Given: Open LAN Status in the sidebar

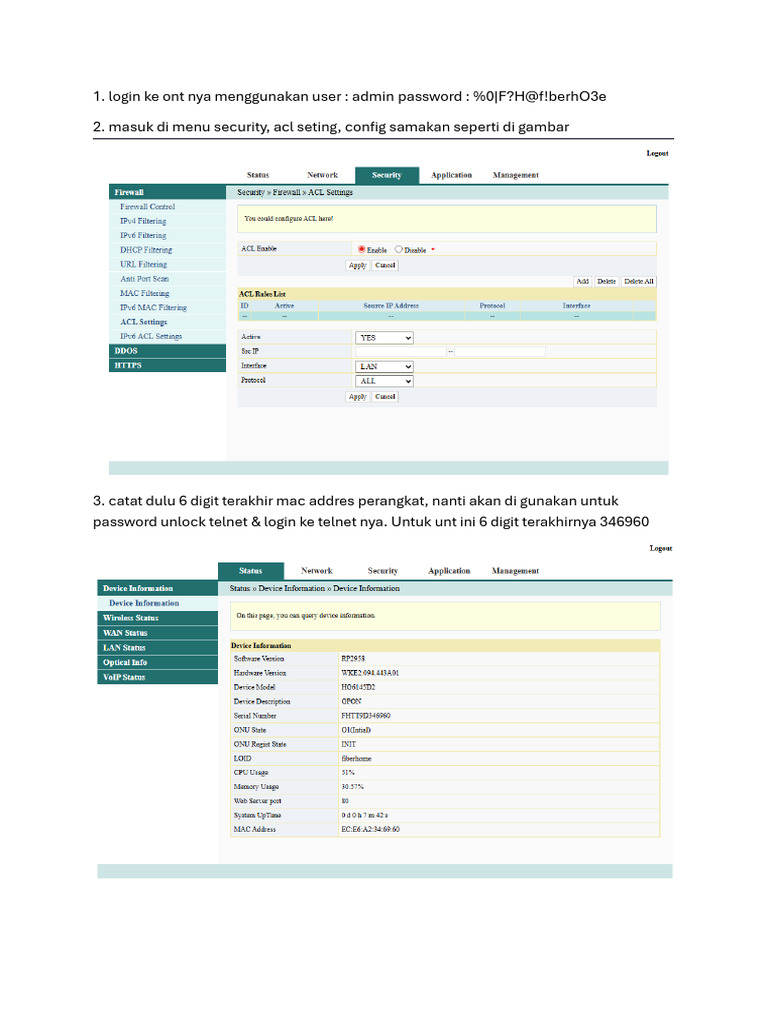Looking at the screenshot, I should coord(157,648).
